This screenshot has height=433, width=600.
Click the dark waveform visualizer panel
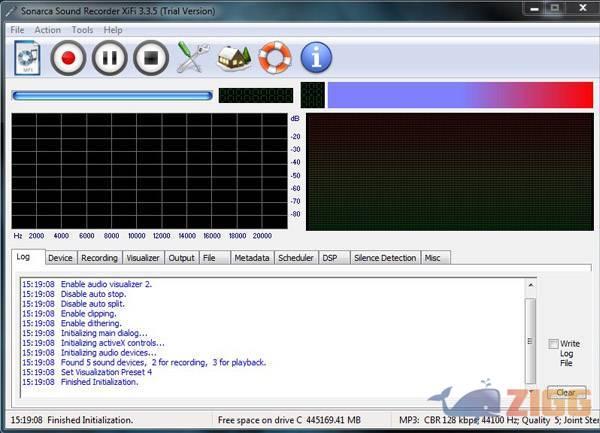[x=450, y=172]
